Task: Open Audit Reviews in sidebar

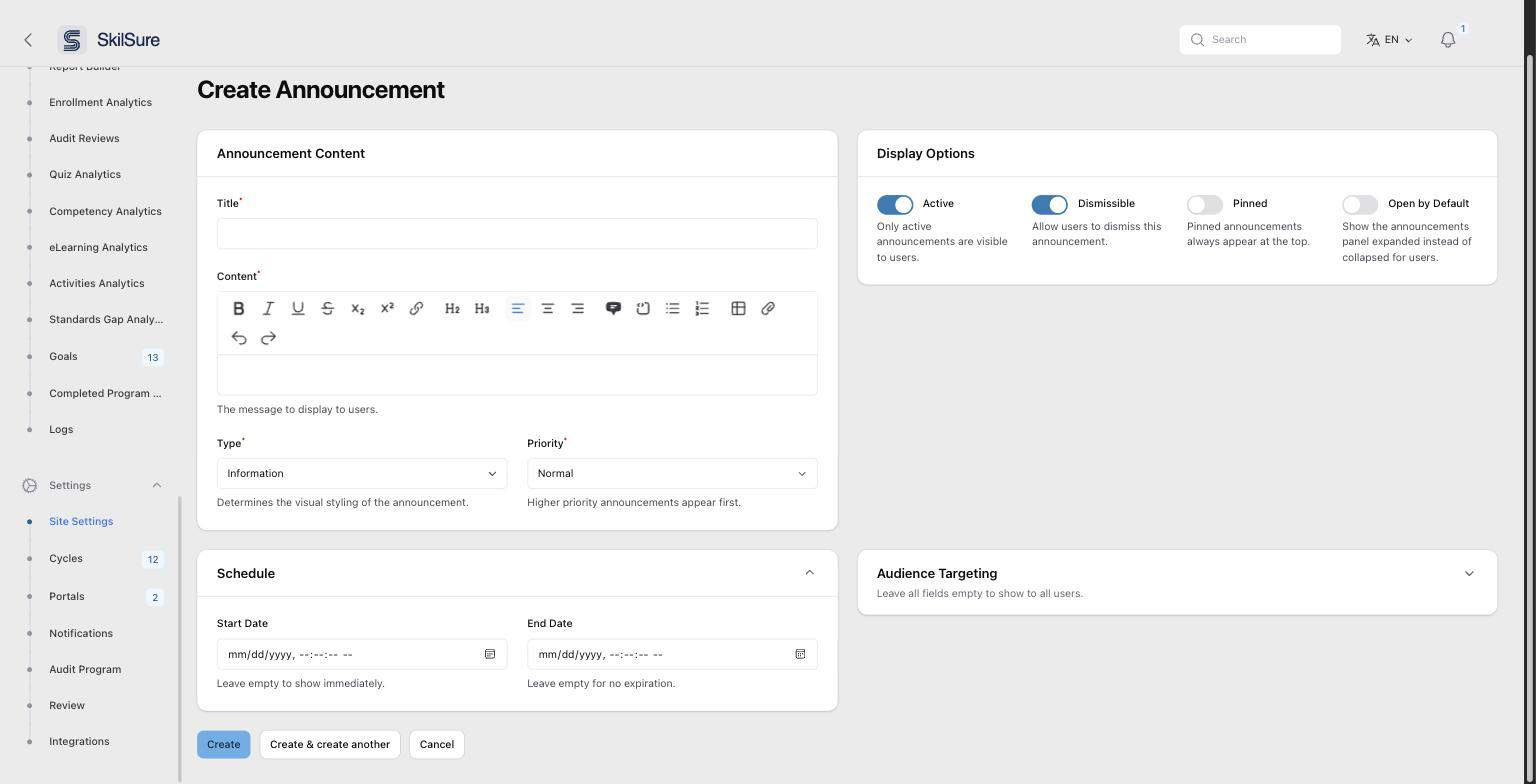Action: (x=84, y=138)
